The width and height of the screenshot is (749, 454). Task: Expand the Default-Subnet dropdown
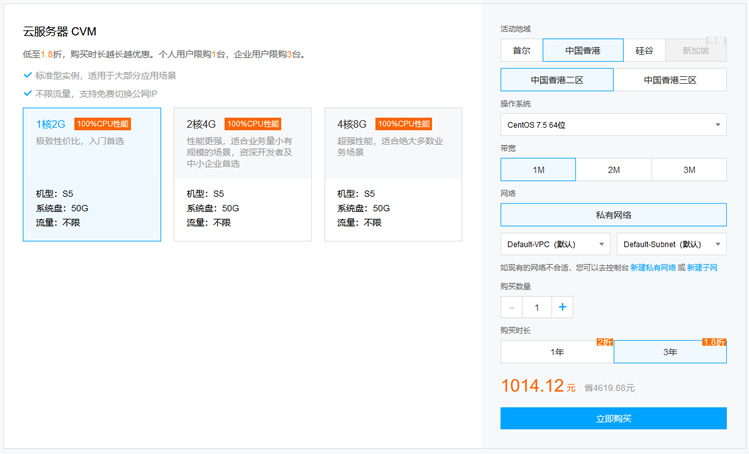tap(671, 244)
